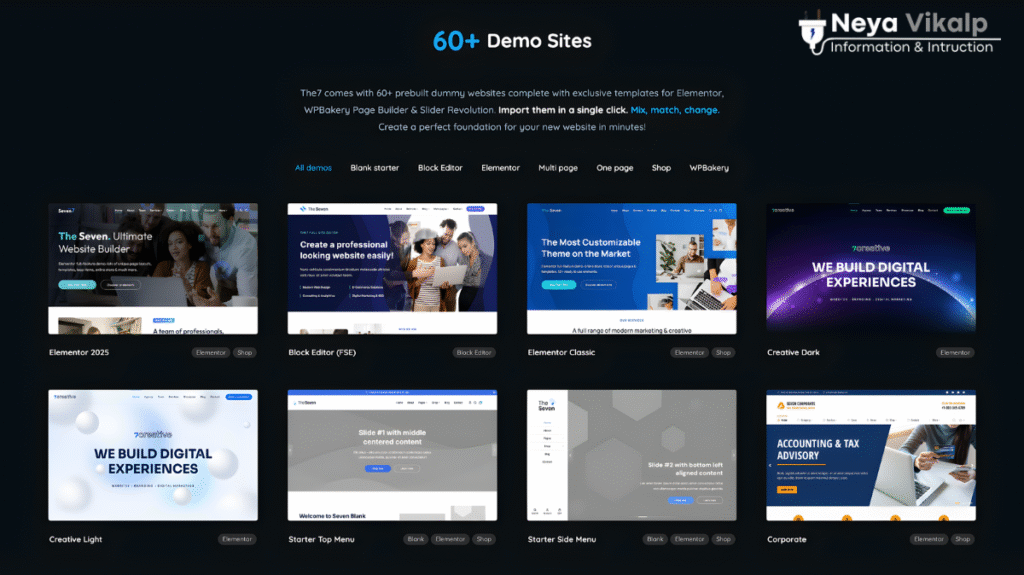Select the Multi page filter tab
Image resolution: width=1024 pixels, height=575 pixels.
(x=558, y=168)
